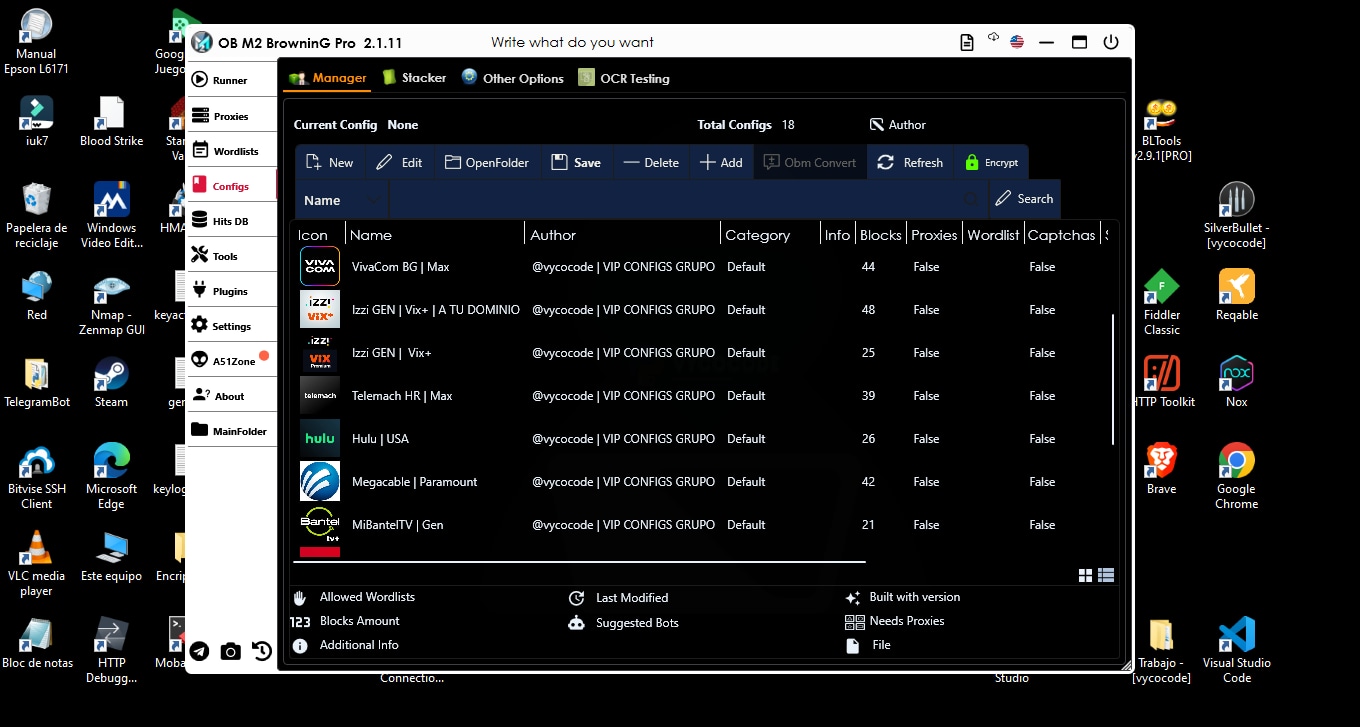Open BLTools desktop shortcut
Viewport: 1360px width, 727px height.
1162,129
